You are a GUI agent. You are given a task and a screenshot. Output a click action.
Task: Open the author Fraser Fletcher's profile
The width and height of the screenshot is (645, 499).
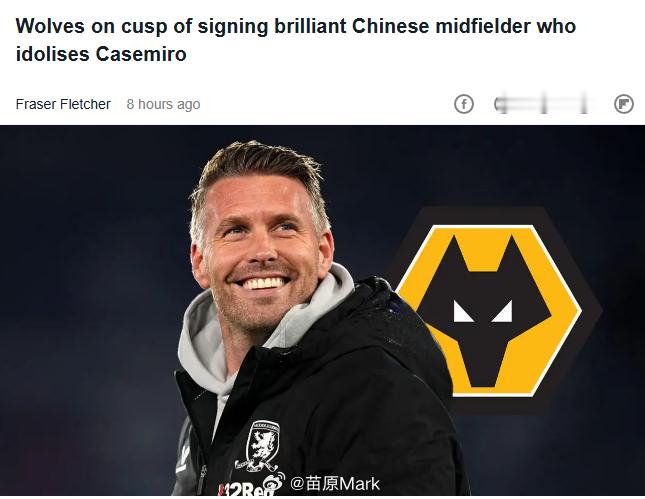pos(63,104)
